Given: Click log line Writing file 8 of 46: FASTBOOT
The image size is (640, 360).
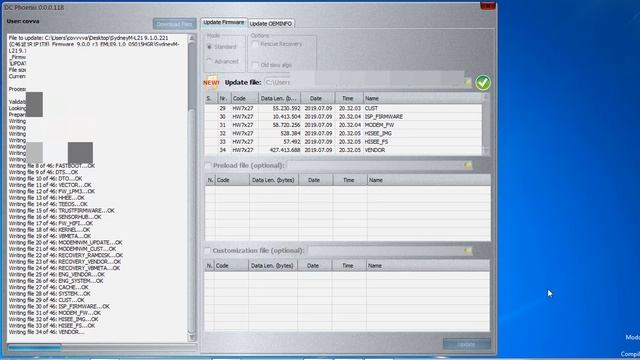Looking at the screenshot, I should coord(52,166).
